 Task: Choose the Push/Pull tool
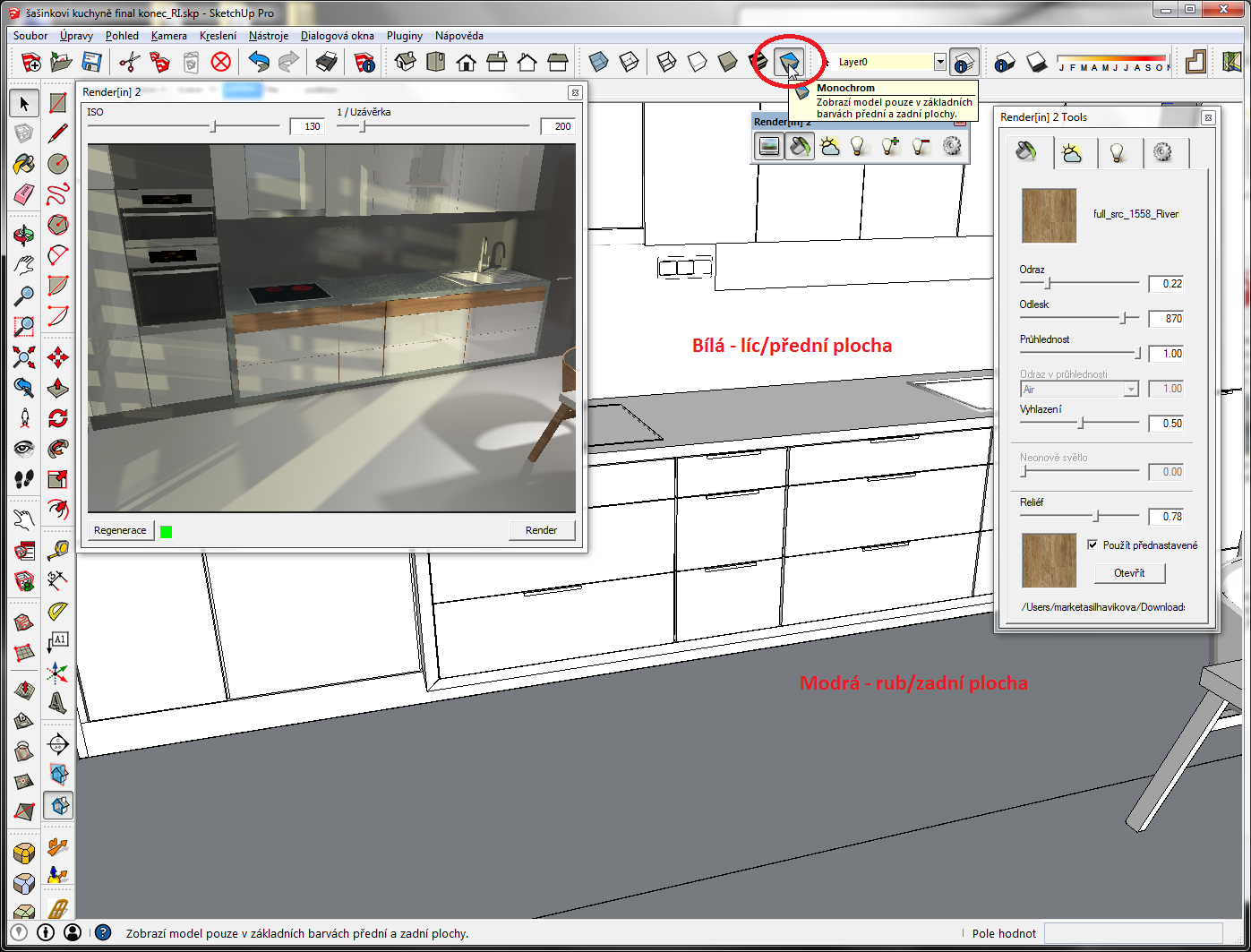(x=58, y=388)
